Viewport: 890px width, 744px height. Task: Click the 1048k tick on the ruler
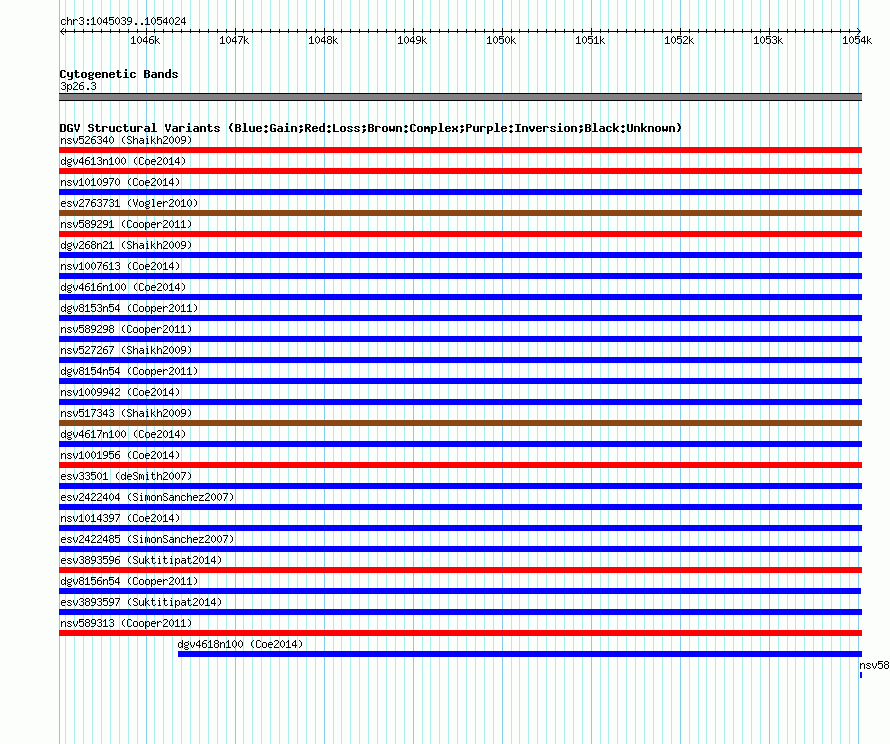(323, 40)
